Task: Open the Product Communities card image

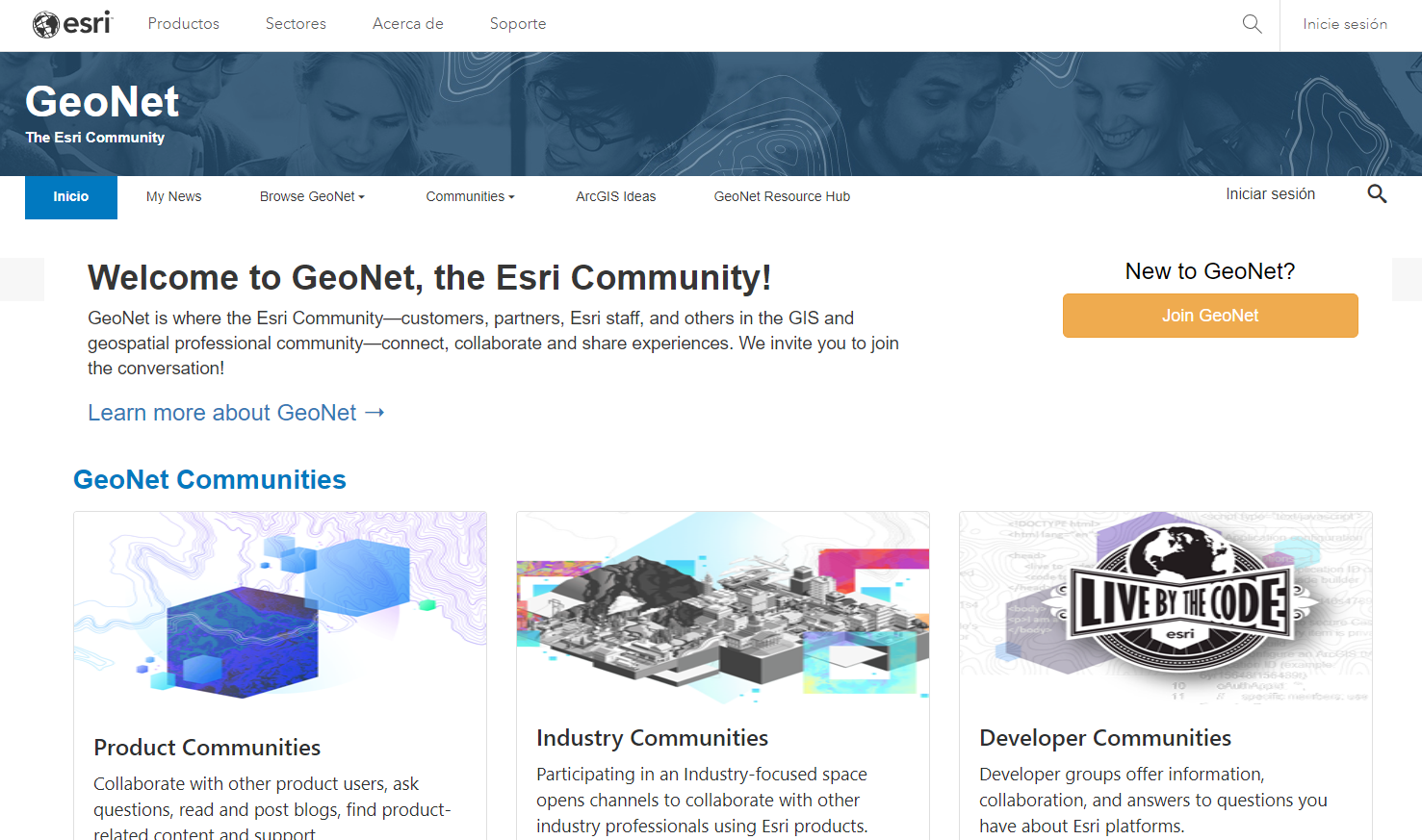Action: pyautogui.click(x=280, y=606)
